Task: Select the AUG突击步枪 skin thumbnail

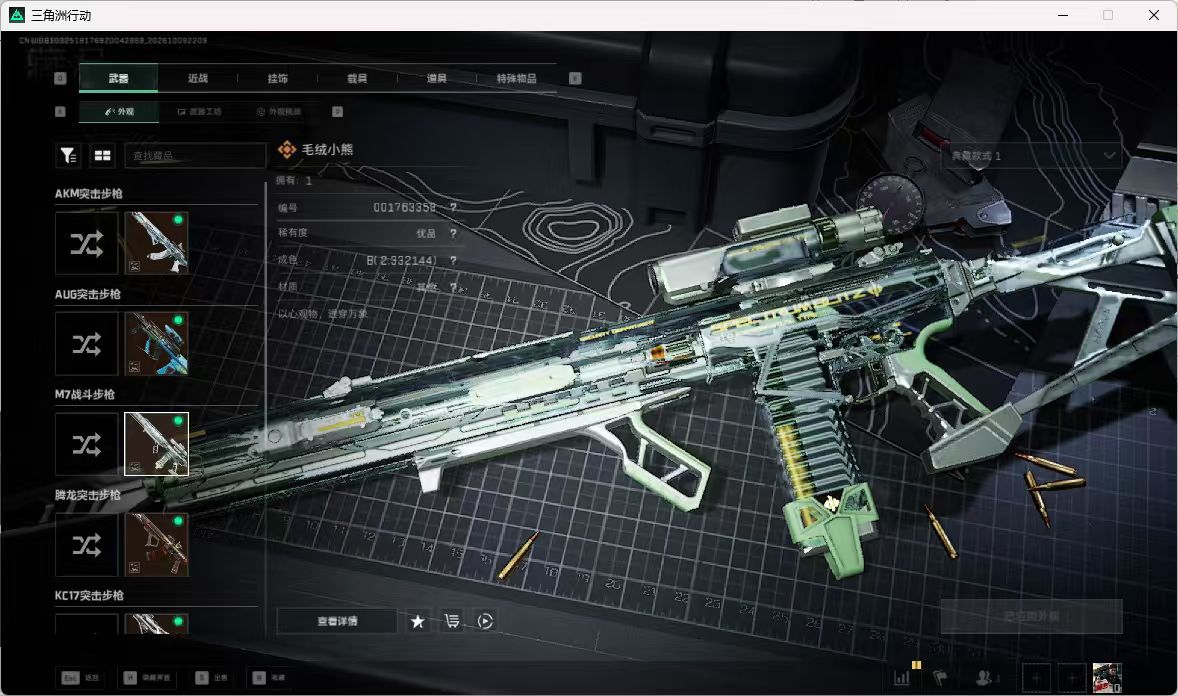Action: (x=156, y=343)
